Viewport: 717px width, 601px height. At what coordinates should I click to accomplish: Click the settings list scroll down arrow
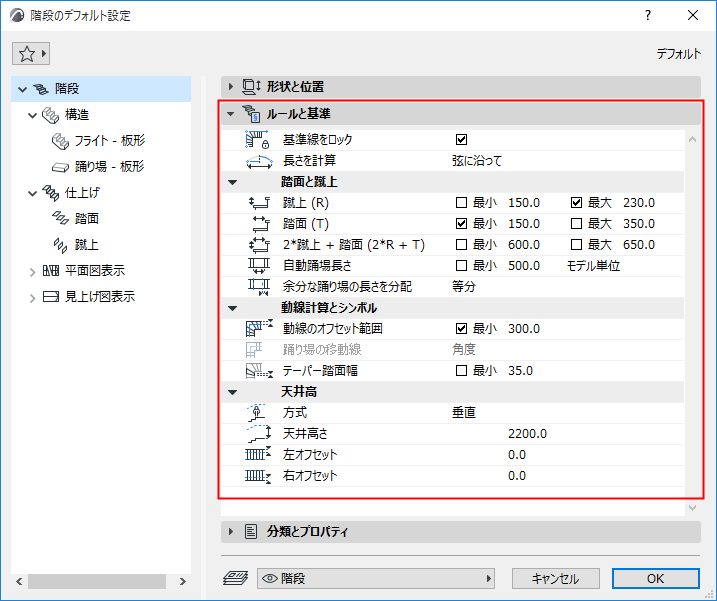692,507
